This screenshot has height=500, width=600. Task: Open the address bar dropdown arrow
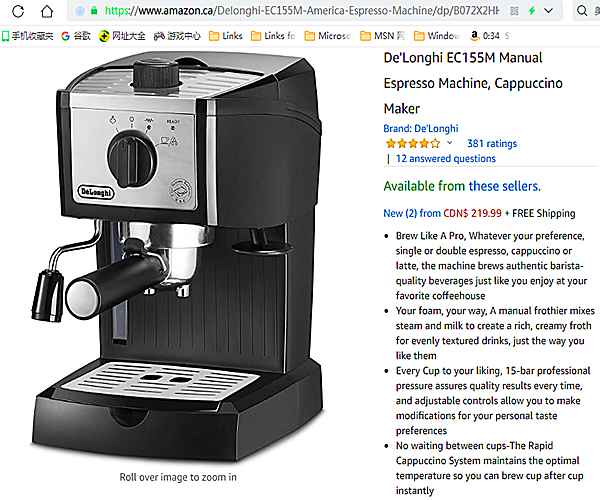(548, 11)
